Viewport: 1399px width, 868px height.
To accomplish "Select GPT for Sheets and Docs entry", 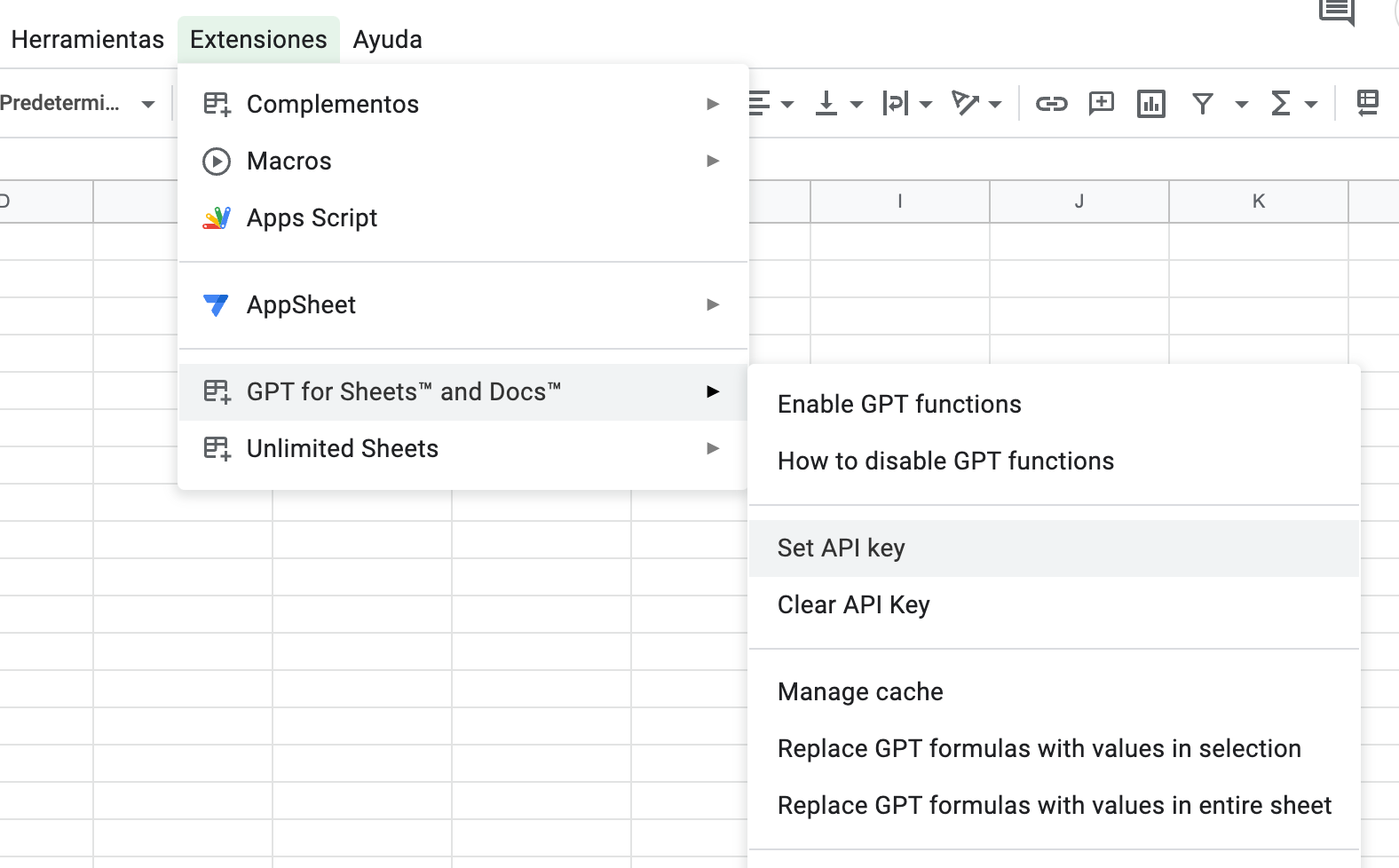I will pos(463,391).
